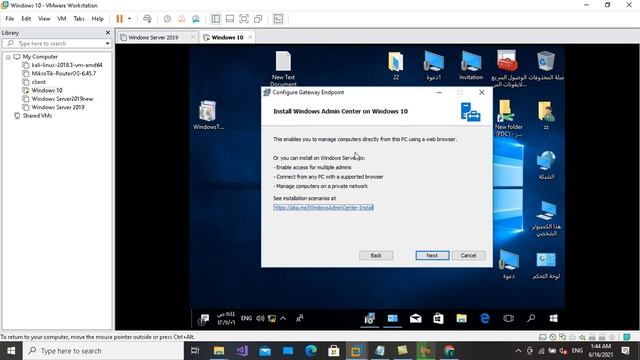Screen dimensions: 640x360
Task: Select the client VM in Library
Action: coord(38,82)
